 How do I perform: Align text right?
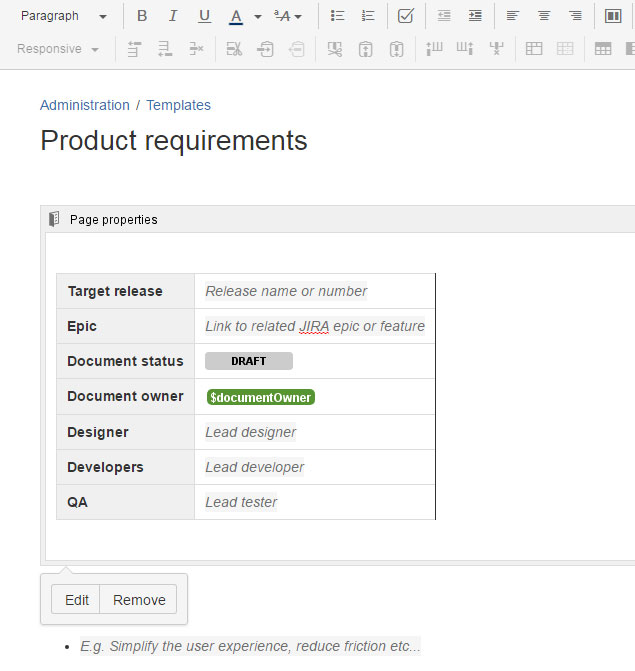[x=575, y=16]
